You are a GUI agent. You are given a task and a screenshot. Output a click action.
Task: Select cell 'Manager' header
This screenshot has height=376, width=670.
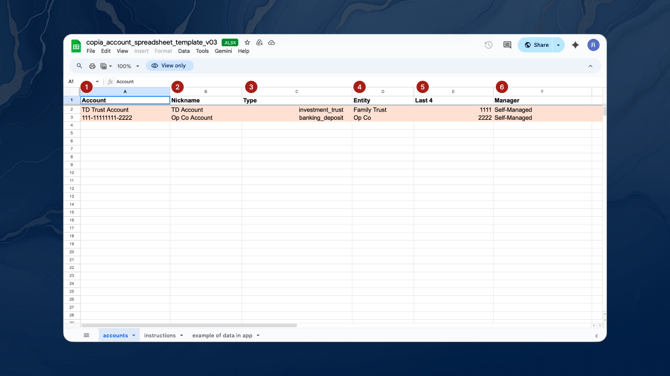point(542,100)
